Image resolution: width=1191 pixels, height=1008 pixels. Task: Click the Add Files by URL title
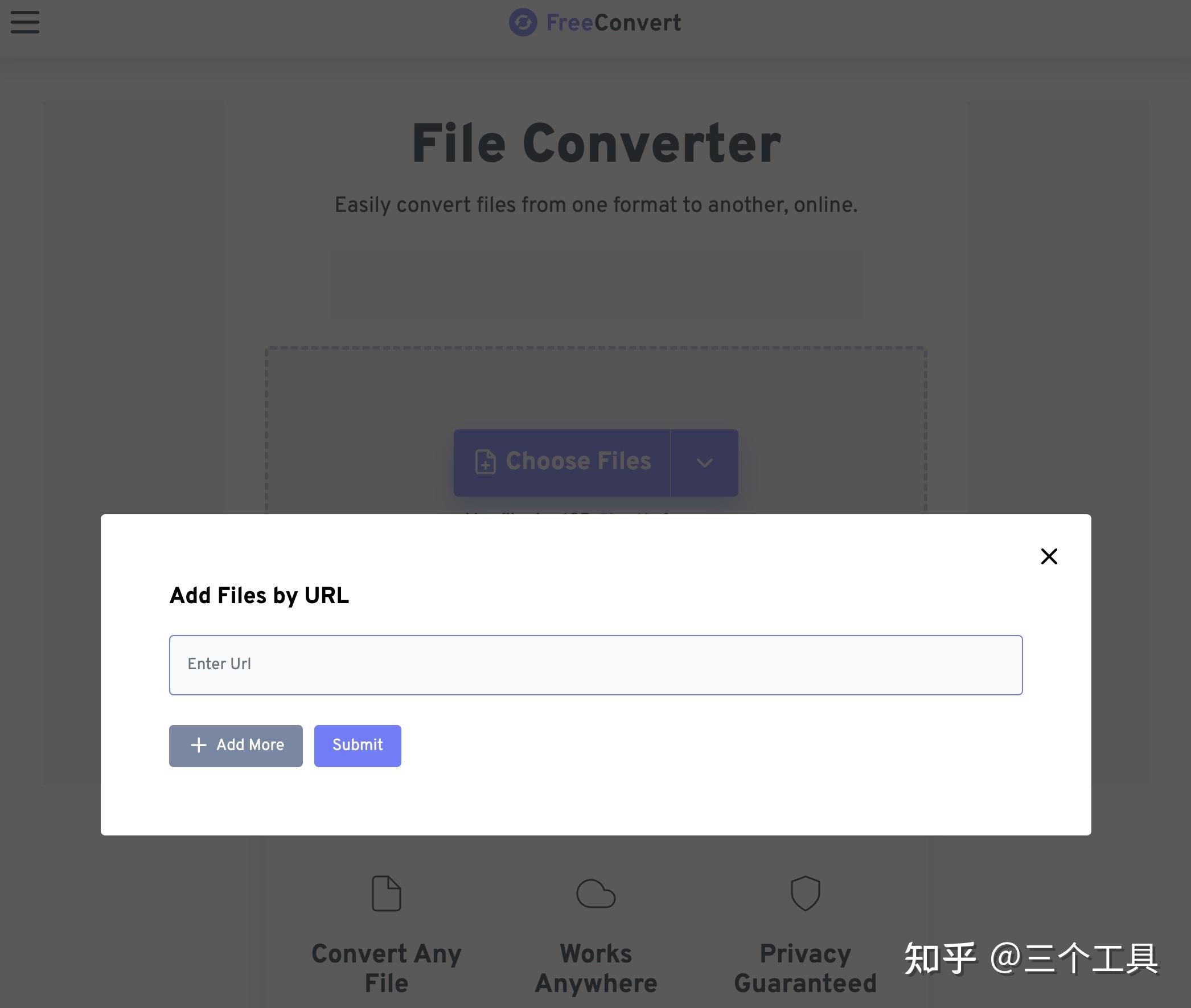coord(260,596)
